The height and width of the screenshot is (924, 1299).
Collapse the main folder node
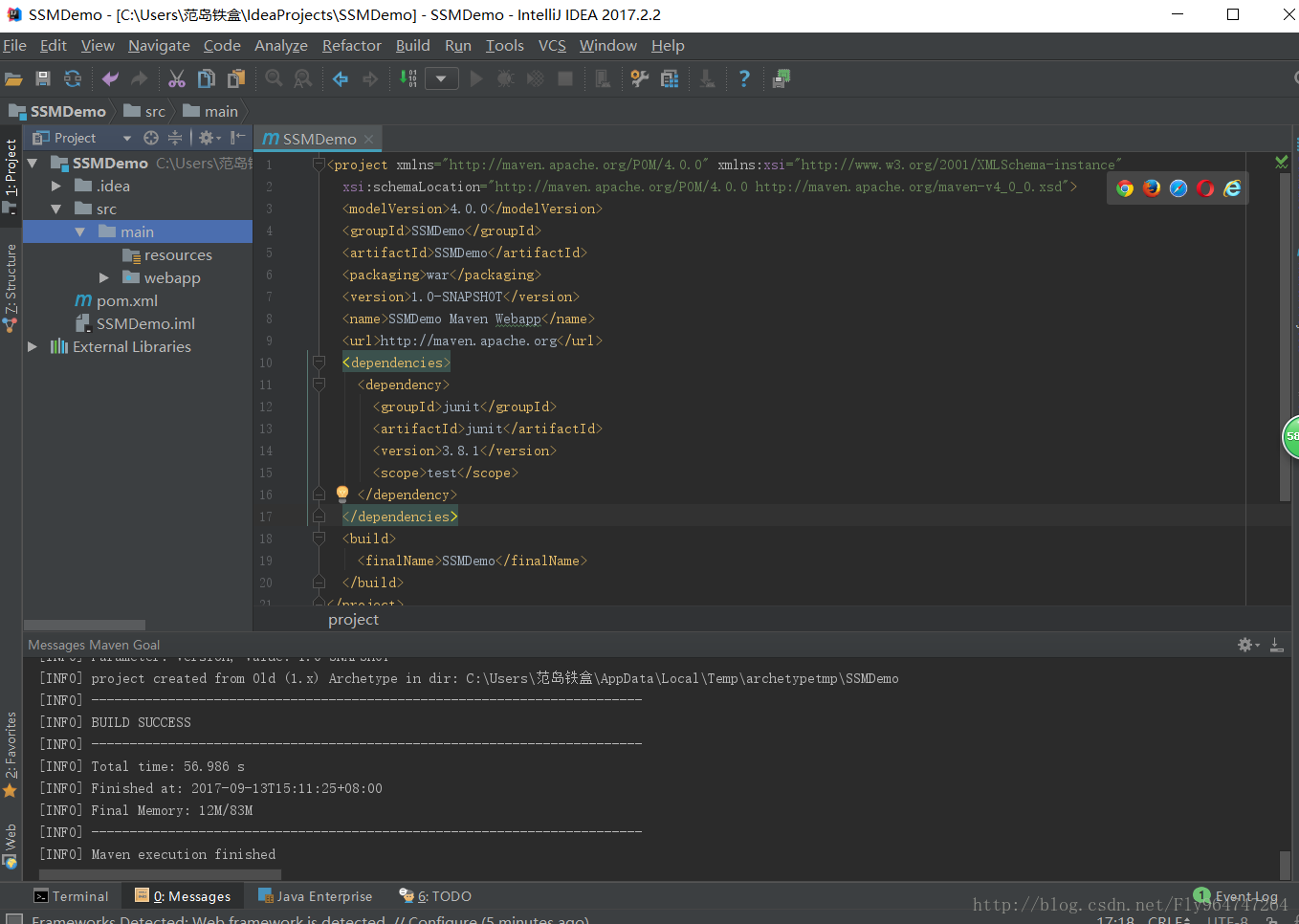(80, 232)
